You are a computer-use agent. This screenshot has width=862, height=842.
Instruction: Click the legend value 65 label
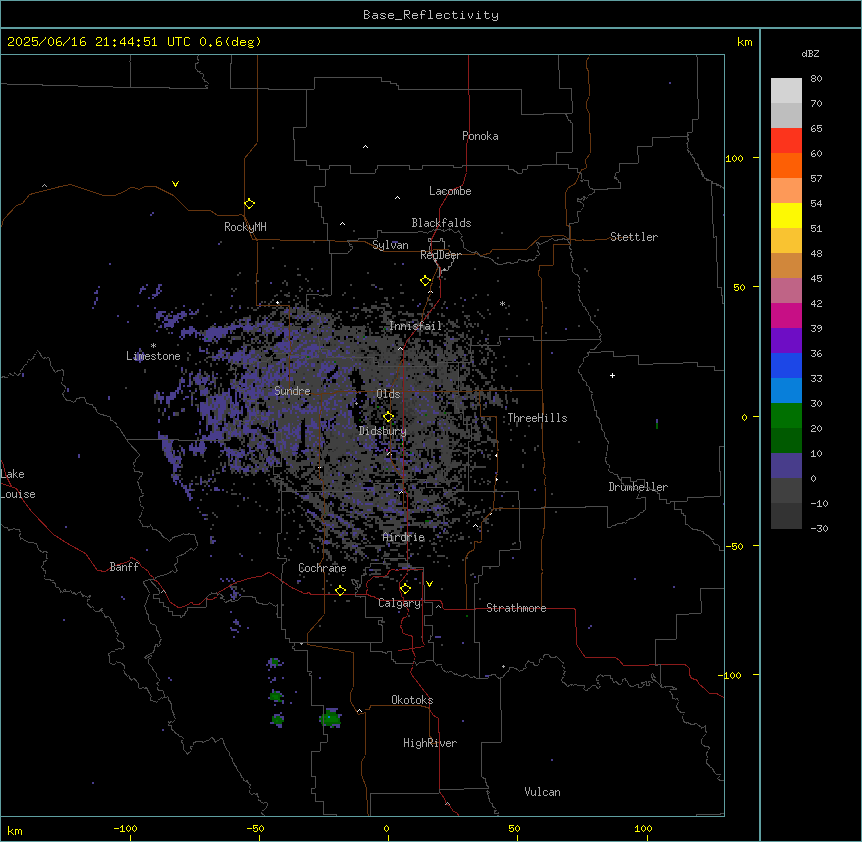click(x=816, y=128)
